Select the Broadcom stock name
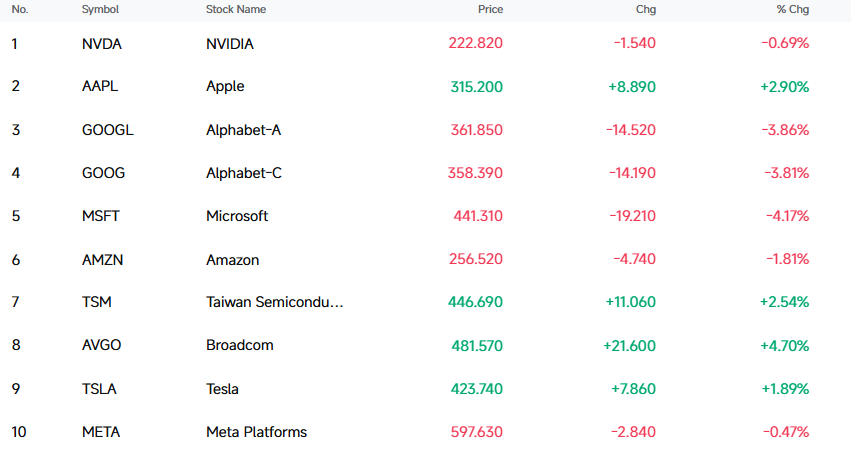This screenshot has height=452, width=851. click(x=239, y=345)
